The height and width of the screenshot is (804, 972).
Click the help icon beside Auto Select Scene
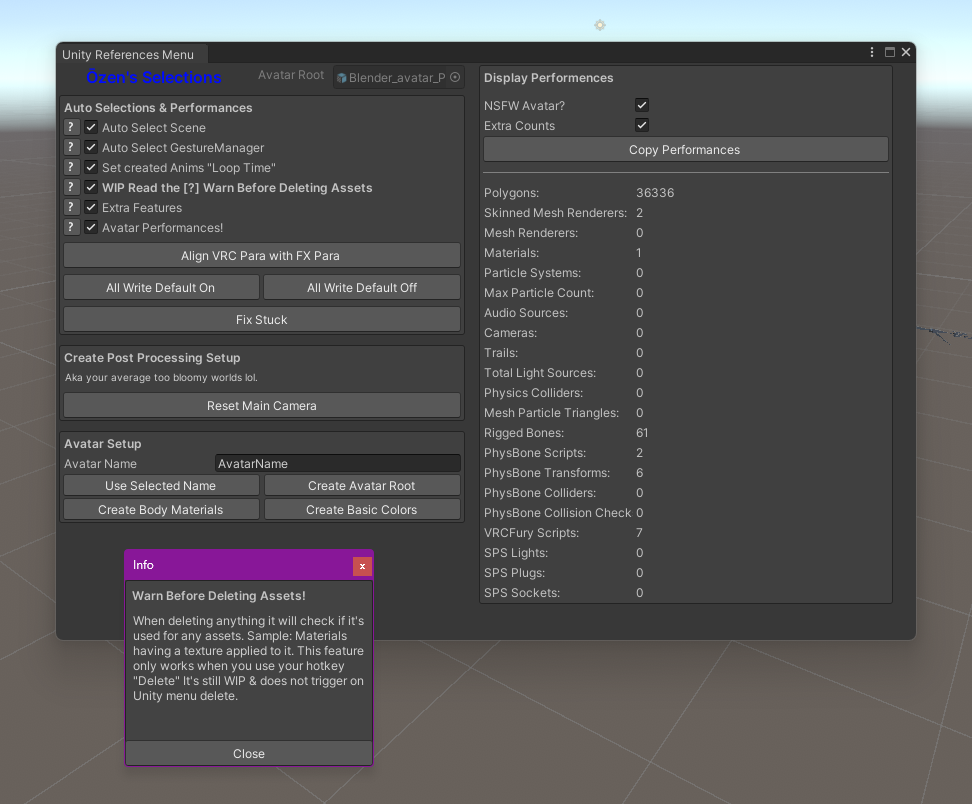(71, 128)
